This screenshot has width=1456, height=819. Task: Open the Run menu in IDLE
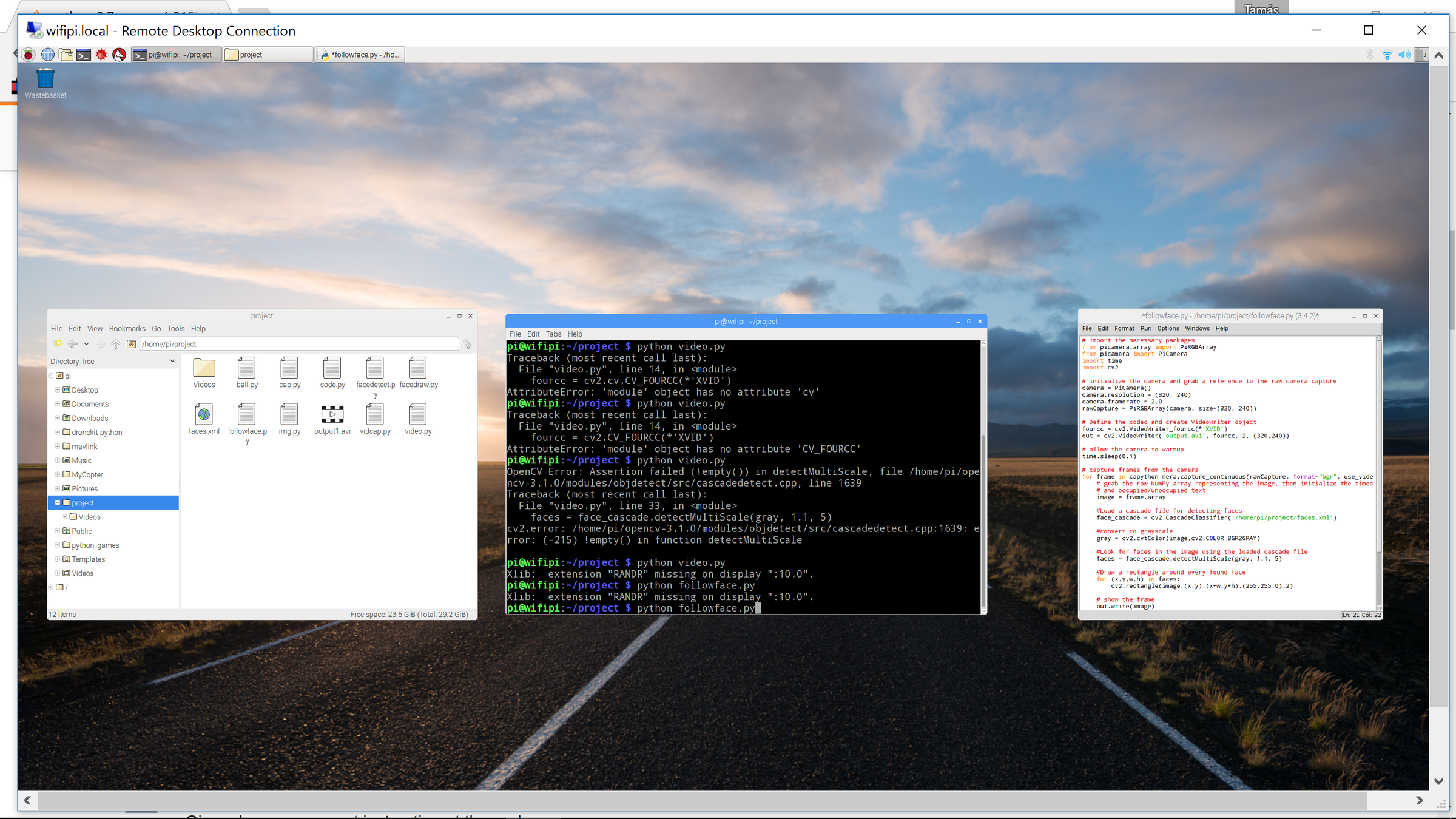click(x=1145, y=328)
